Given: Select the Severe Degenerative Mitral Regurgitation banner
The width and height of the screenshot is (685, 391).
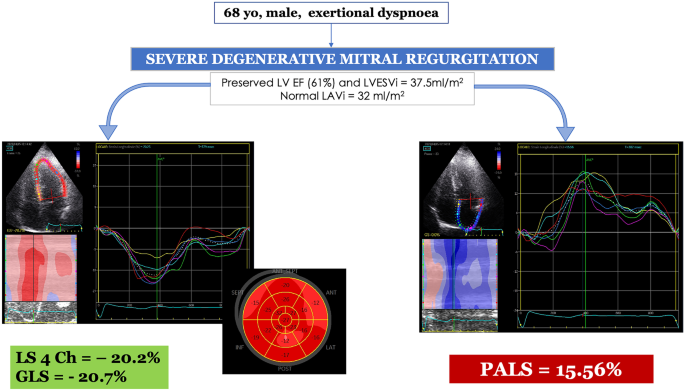Looking at the screenshot, I should coord(342,59).
